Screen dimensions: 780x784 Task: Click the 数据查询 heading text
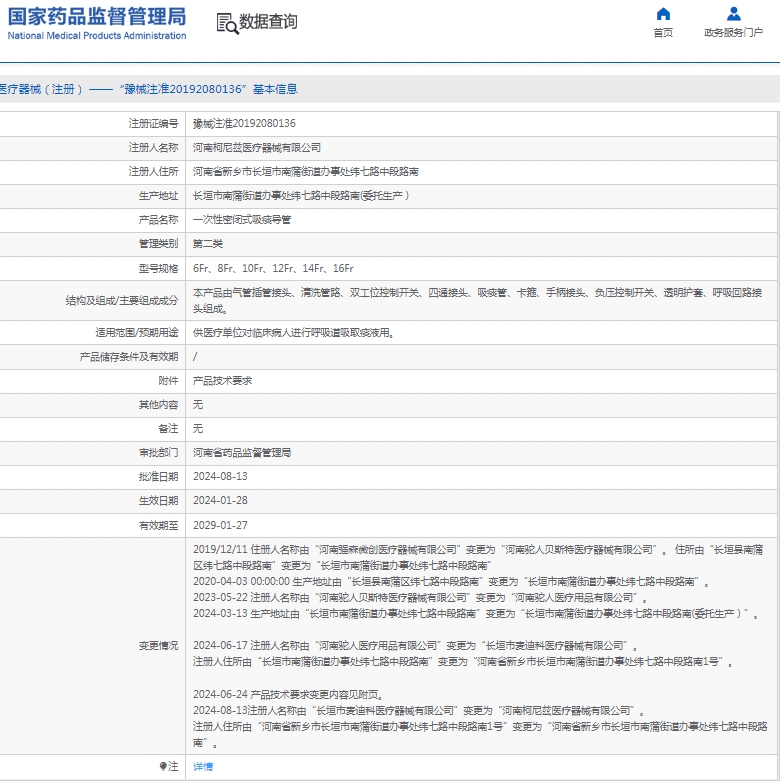point(268,22)
